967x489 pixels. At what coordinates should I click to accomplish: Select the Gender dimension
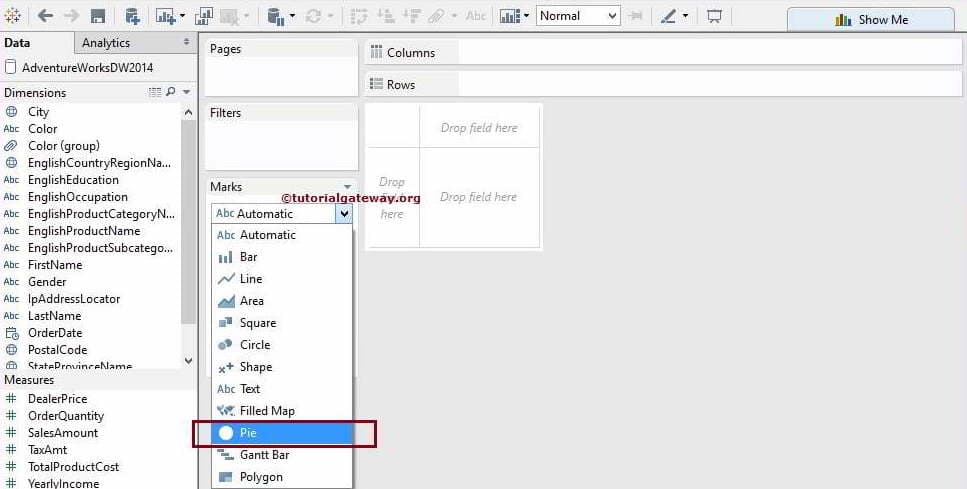pos(47,282)
